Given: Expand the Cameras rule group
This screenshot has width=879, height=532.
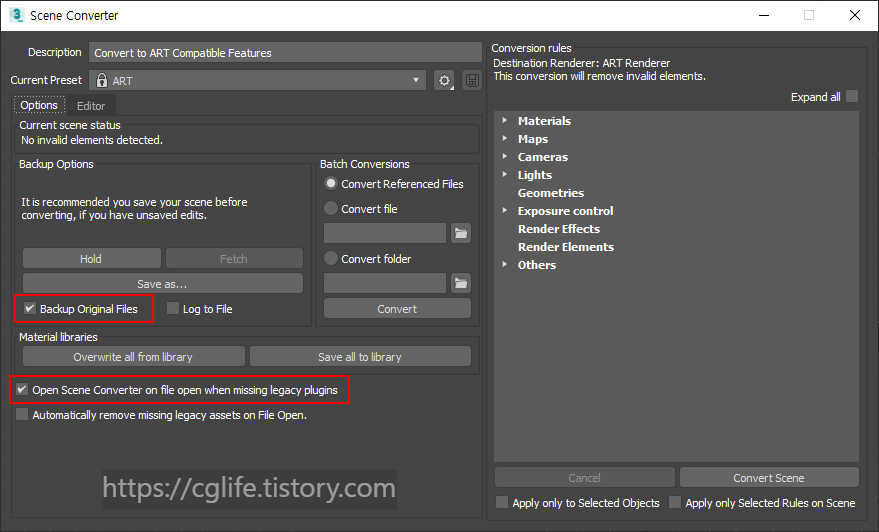Looking at the screenshot, I should click(505, 156).
